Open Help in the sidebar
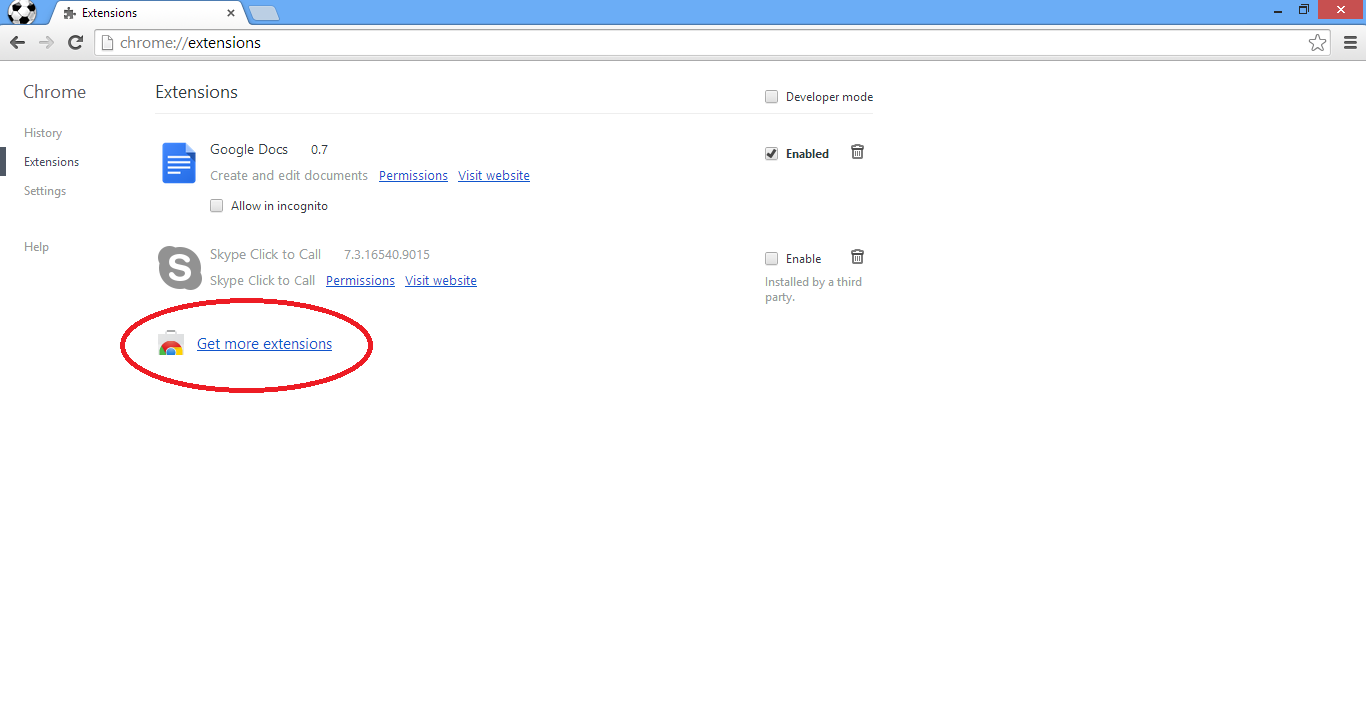This screenshot has height=720, width=1366. click(x=36, y=247)
